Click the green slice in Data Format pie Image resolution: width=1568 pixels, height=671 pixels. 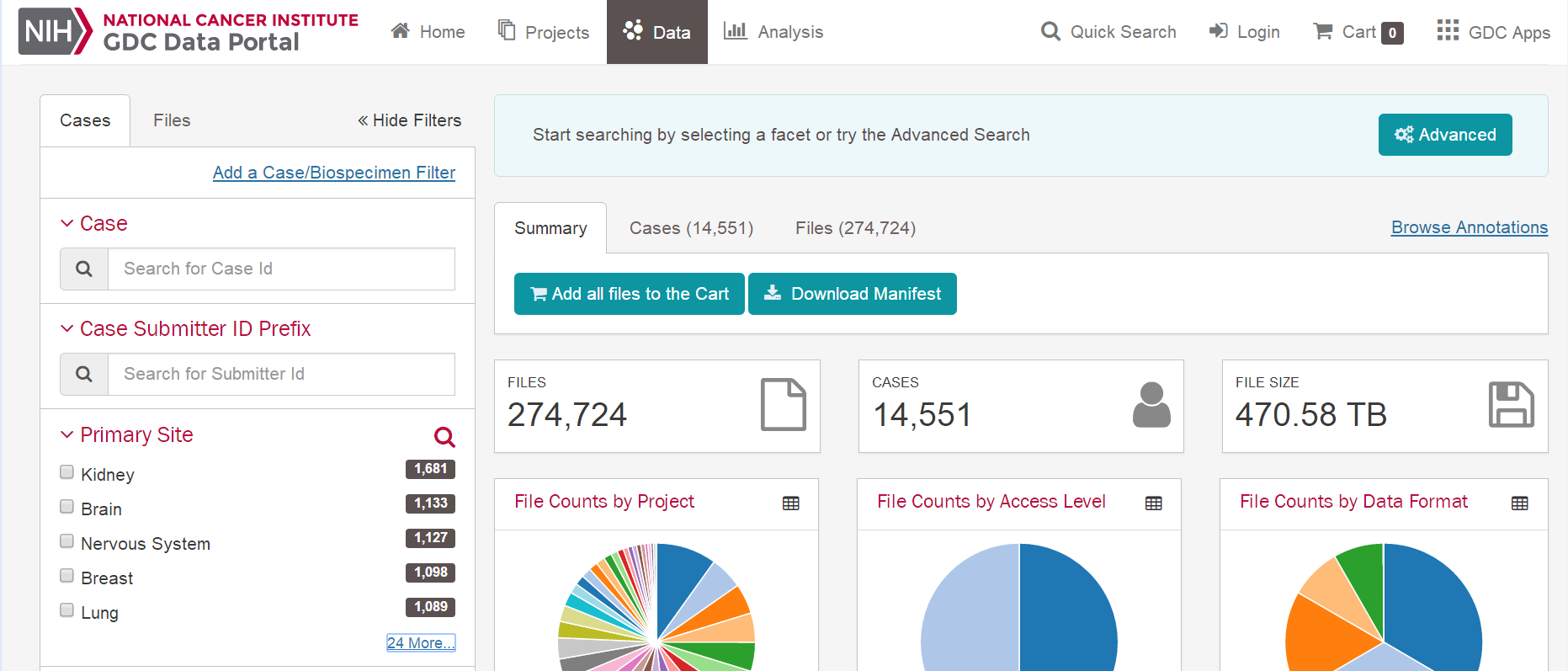tap(1365, 581)
